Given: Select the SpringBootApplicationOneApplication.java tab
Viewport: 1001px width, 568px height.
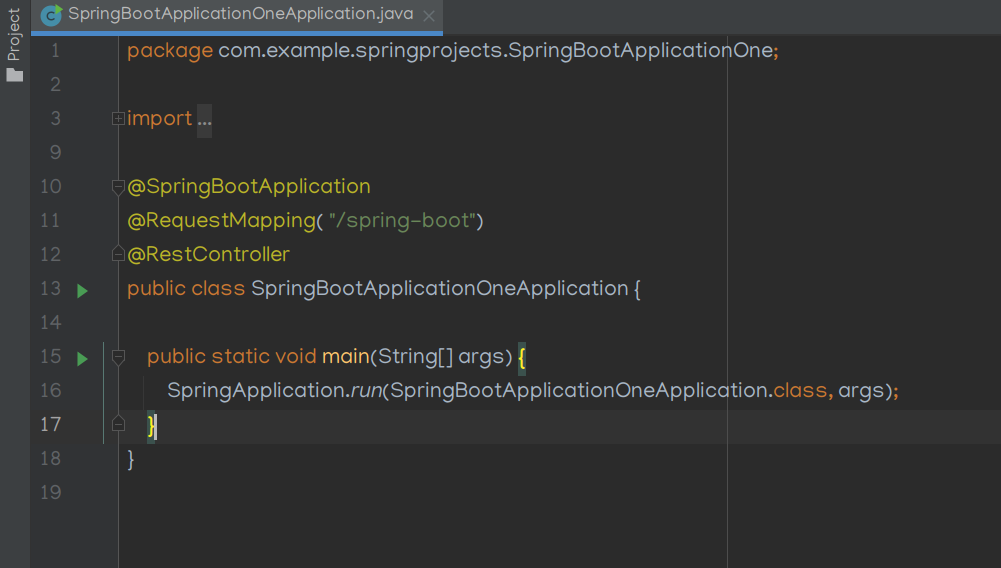Looking at the screenshot, I should 240,14.
